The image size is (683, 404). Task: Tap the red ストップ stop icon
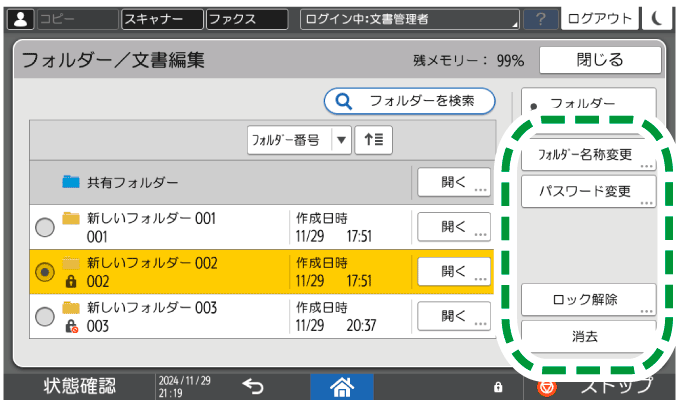(547, 387)
